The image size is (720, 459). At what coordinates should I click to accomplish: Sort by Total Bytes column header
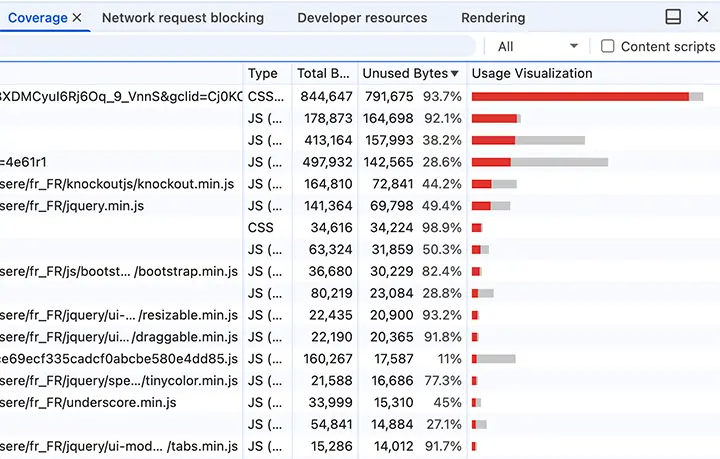[x=323, y=73]
